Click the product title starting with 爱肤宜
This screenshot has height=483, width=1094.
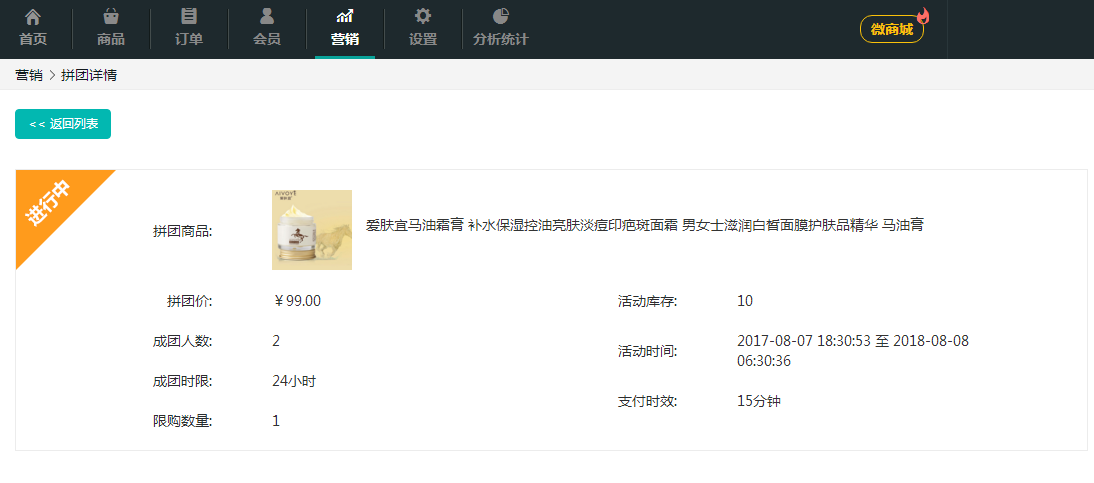pyautogui.click(x=644, y=226)
